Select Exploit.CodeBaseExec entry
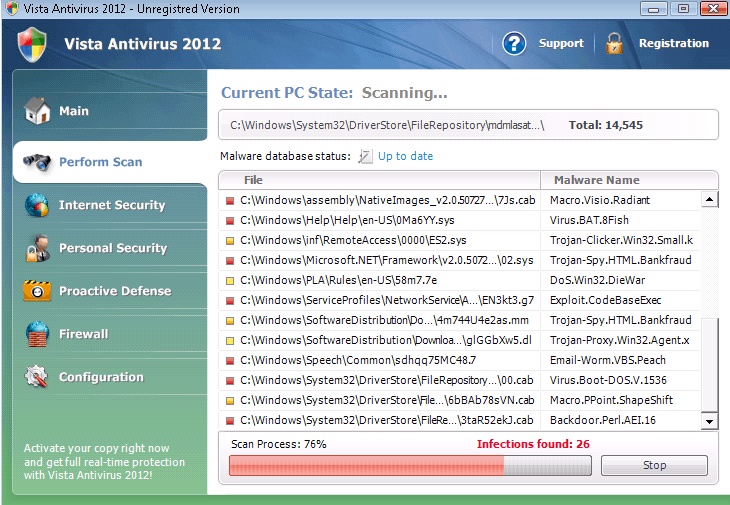730x505 pixels. tap(605, 301)
